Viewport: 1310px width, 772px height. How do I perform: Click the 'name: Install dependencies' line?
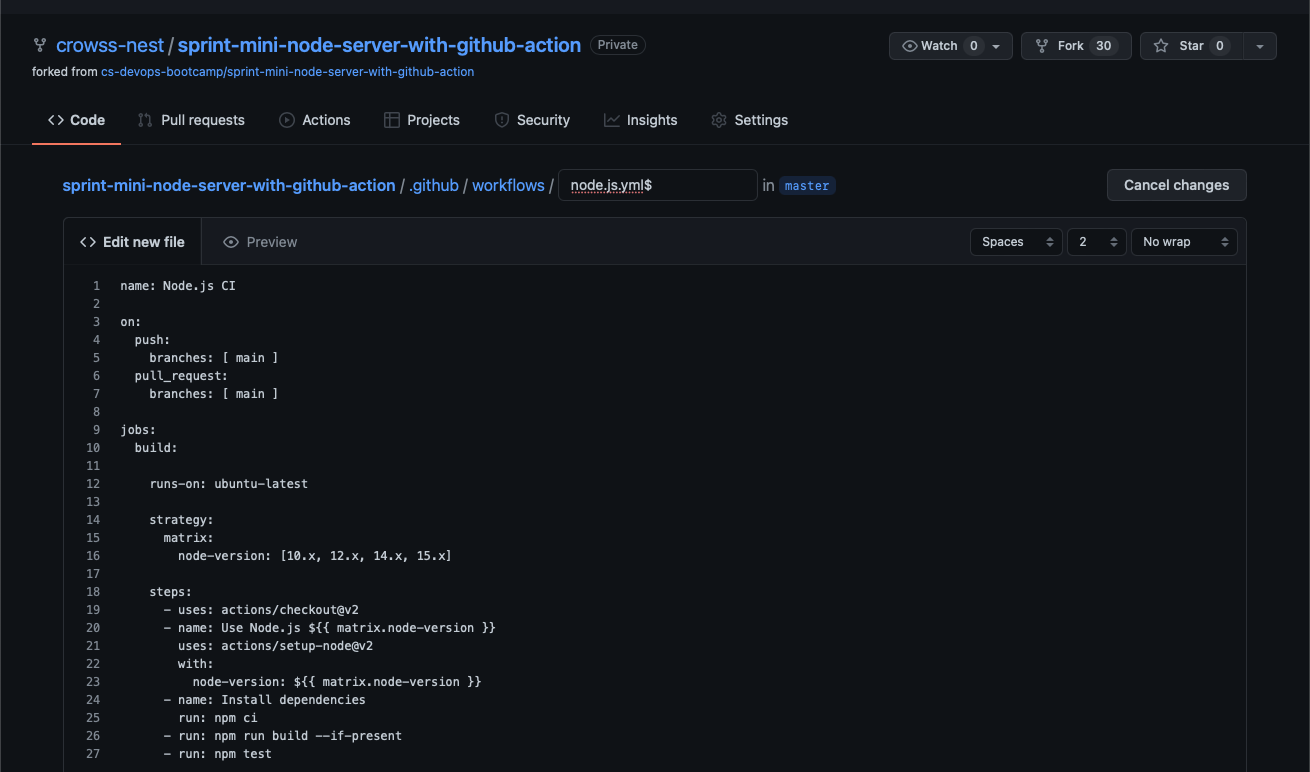click(264, 700)
